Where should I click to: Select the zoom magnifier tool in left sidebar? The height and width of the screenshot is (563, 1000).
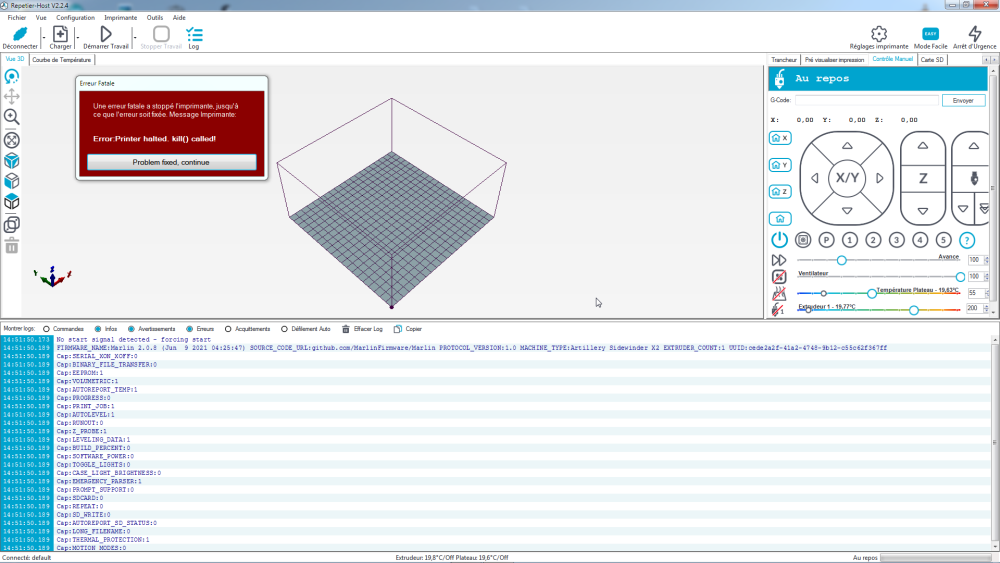point(12,117)
